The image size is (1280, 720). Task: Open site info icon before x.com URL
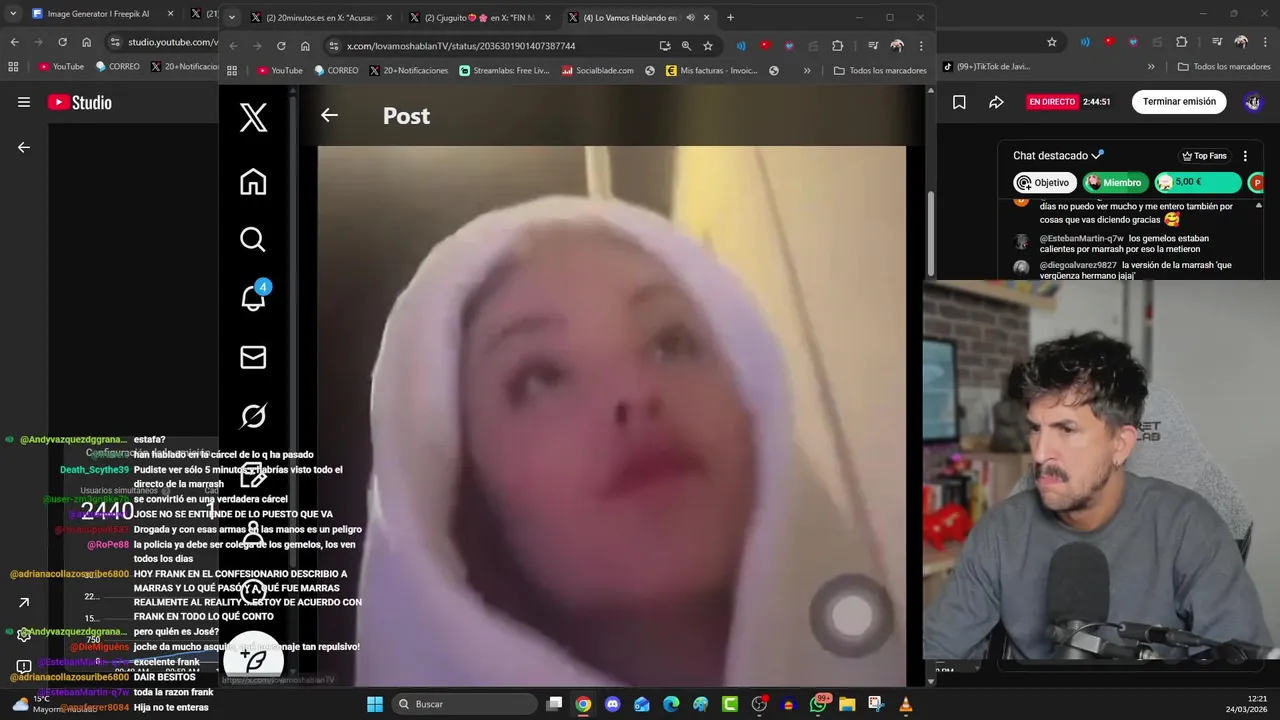(334, 46)
